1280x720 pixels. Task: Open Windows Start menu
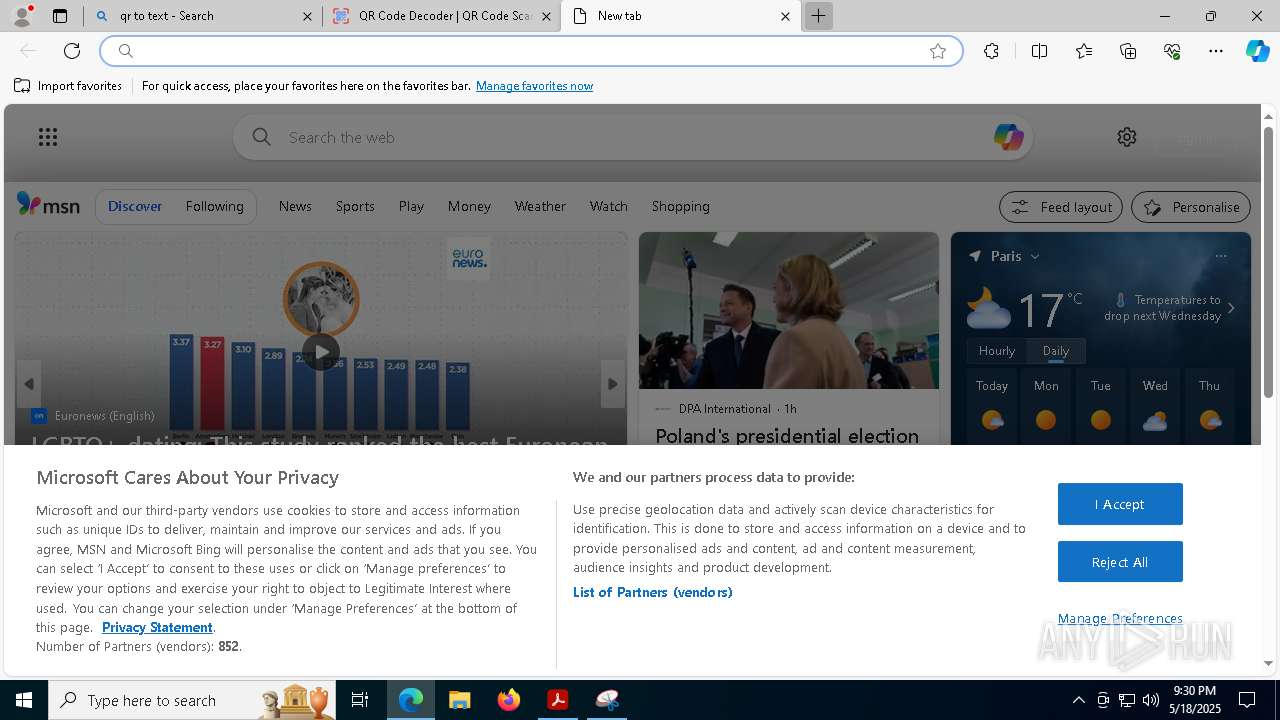tap(24, 700)
